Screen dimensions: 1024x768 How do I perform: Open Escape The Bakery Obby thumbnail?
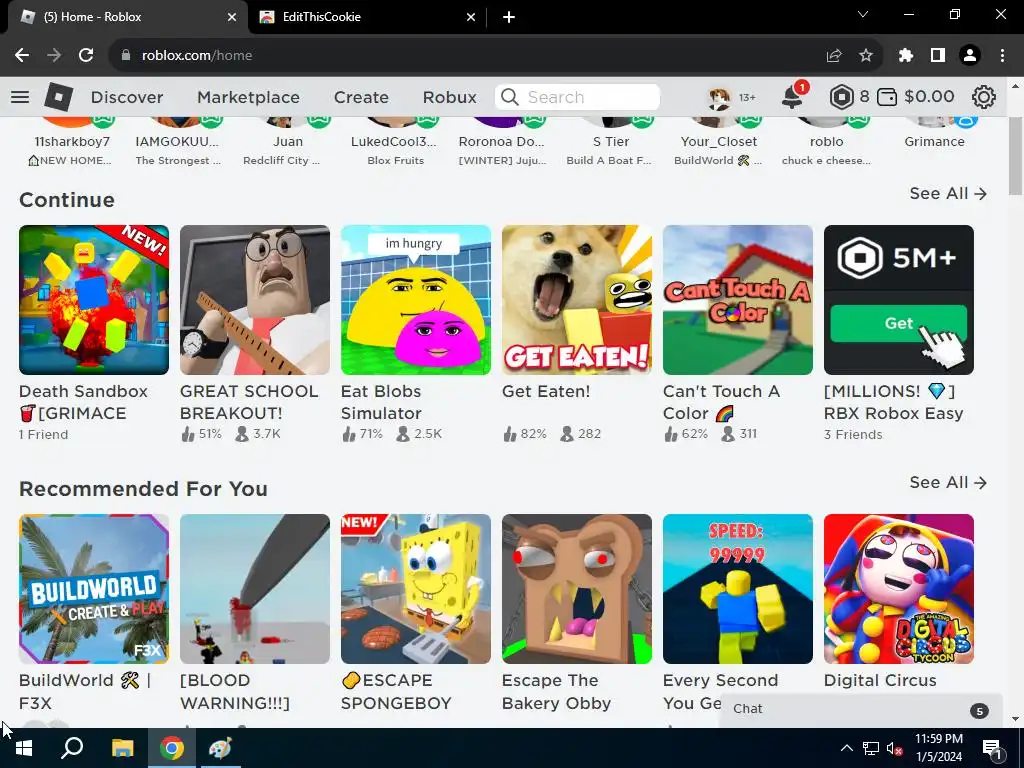tap(577, 589)
